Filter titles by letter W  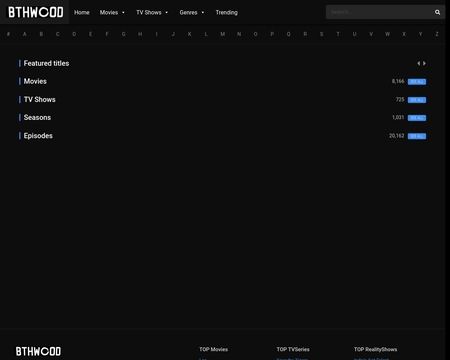click(388, 34)
